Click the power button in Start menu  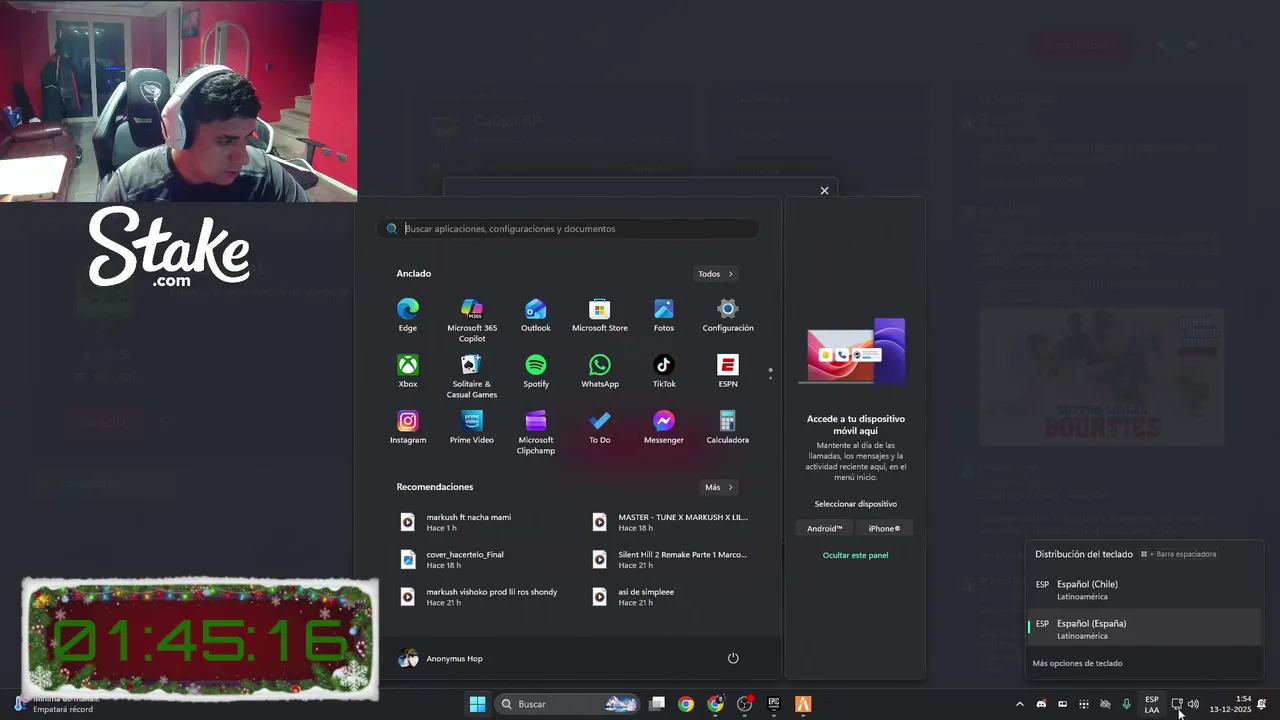[x=733, y=658]
